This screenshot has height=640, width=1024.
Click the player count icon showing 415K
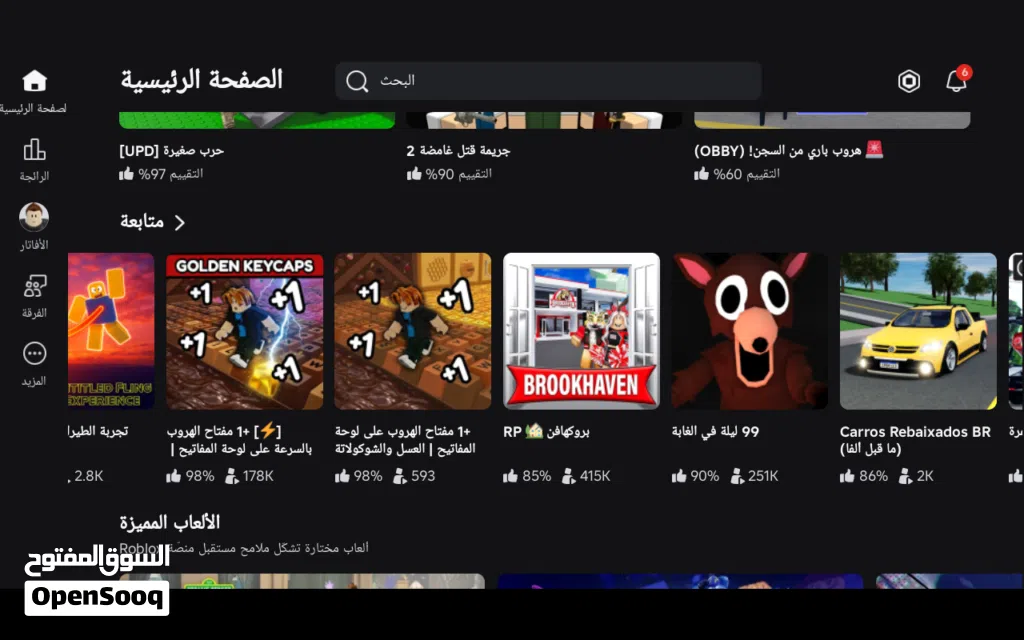(569, 476)
